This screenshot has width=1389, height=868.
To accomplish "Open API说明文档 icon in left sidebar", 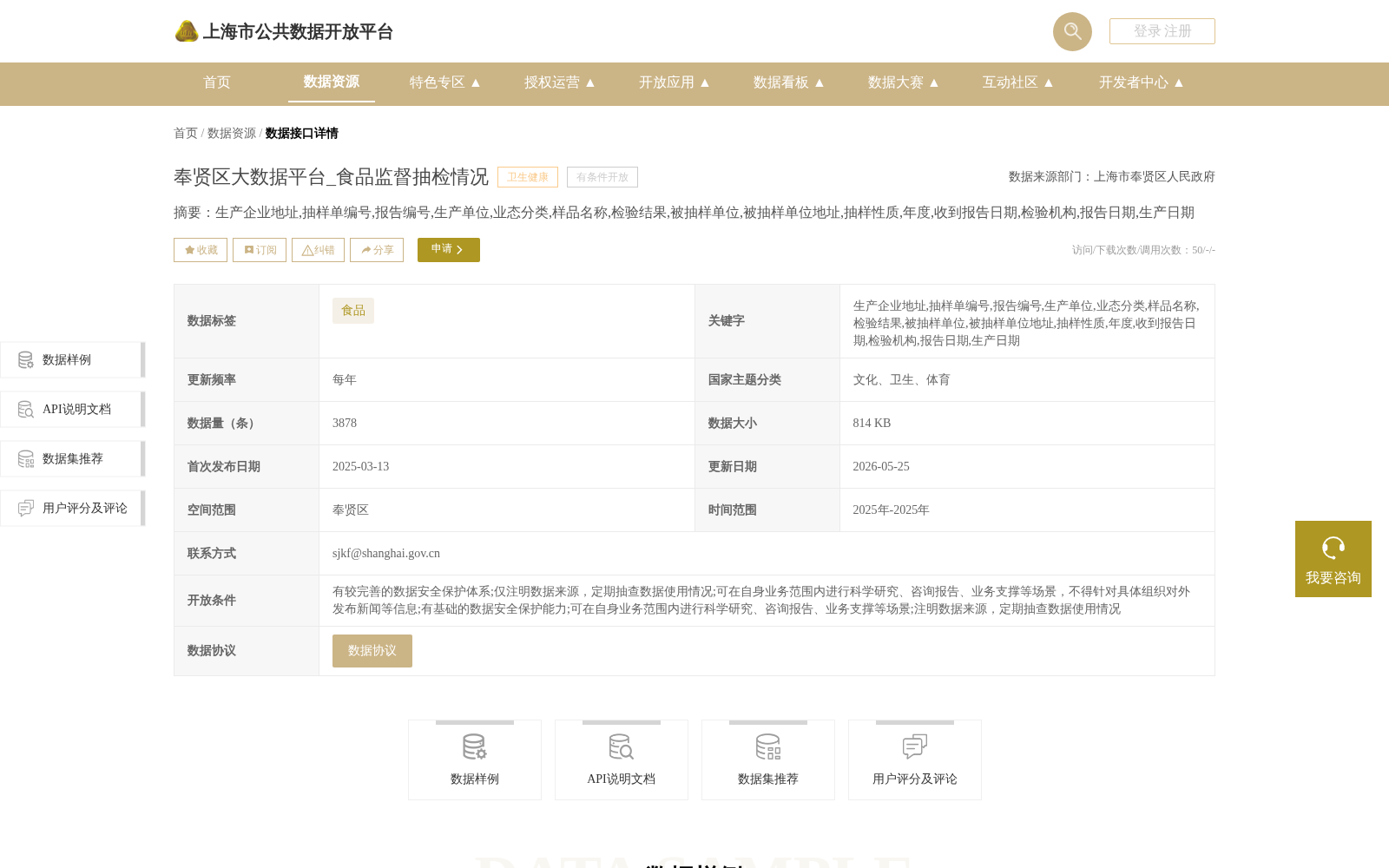I will pos(26,410).
